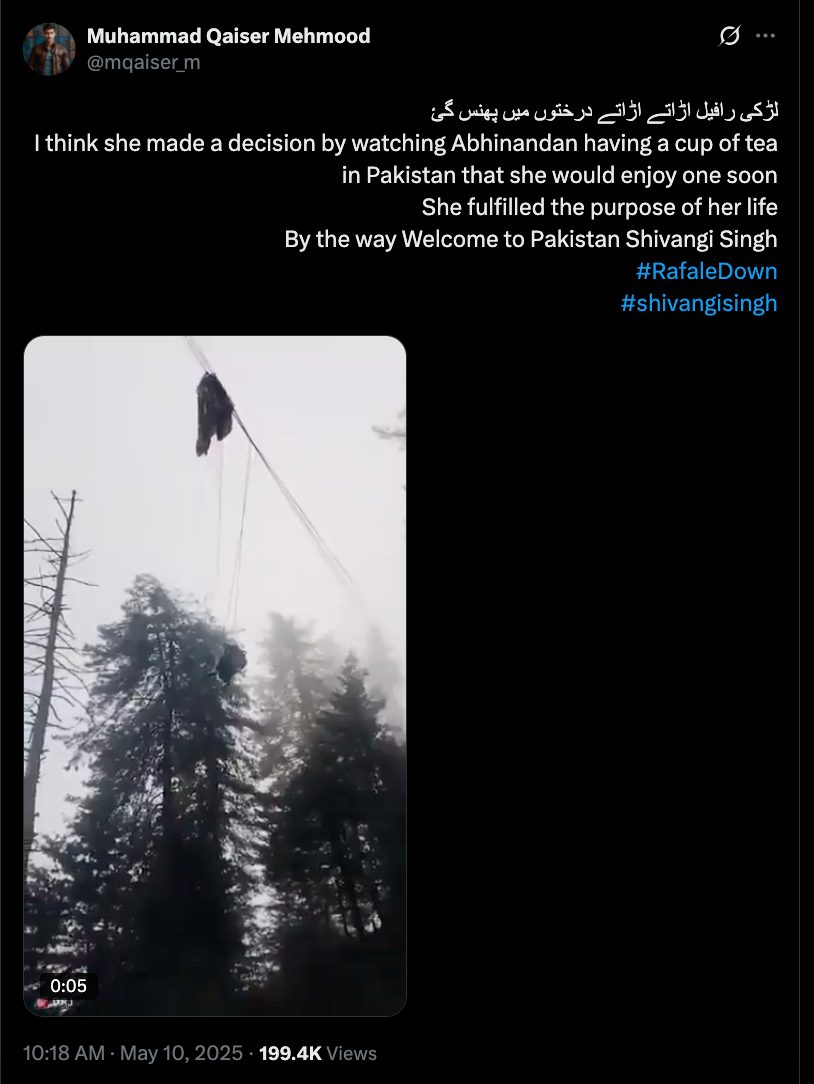Click the display name Muhammad Qaiser Mehmood

coord(228,35)
